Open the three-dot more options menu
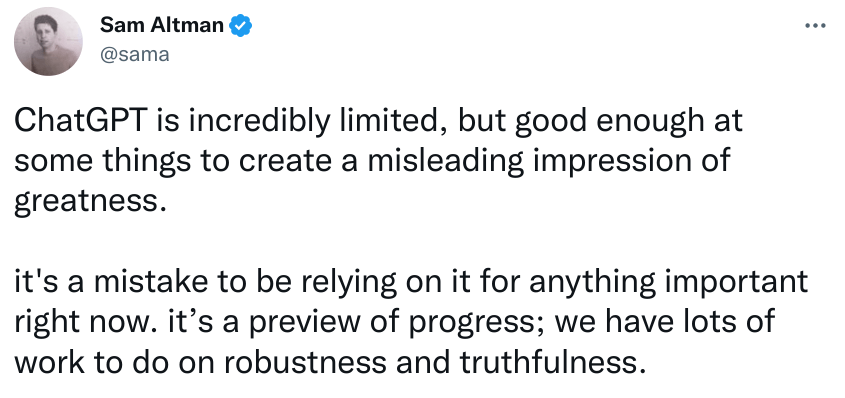845x398 pixels. [815, 25]
